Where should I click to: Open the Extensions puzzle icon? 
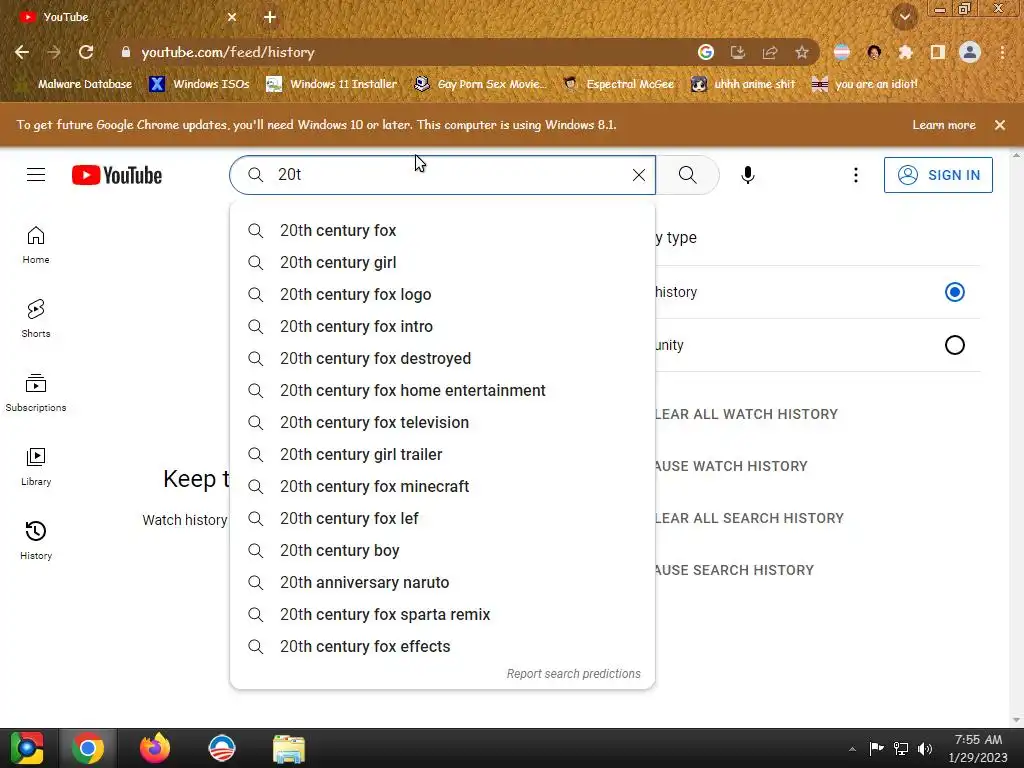(906, 52)
